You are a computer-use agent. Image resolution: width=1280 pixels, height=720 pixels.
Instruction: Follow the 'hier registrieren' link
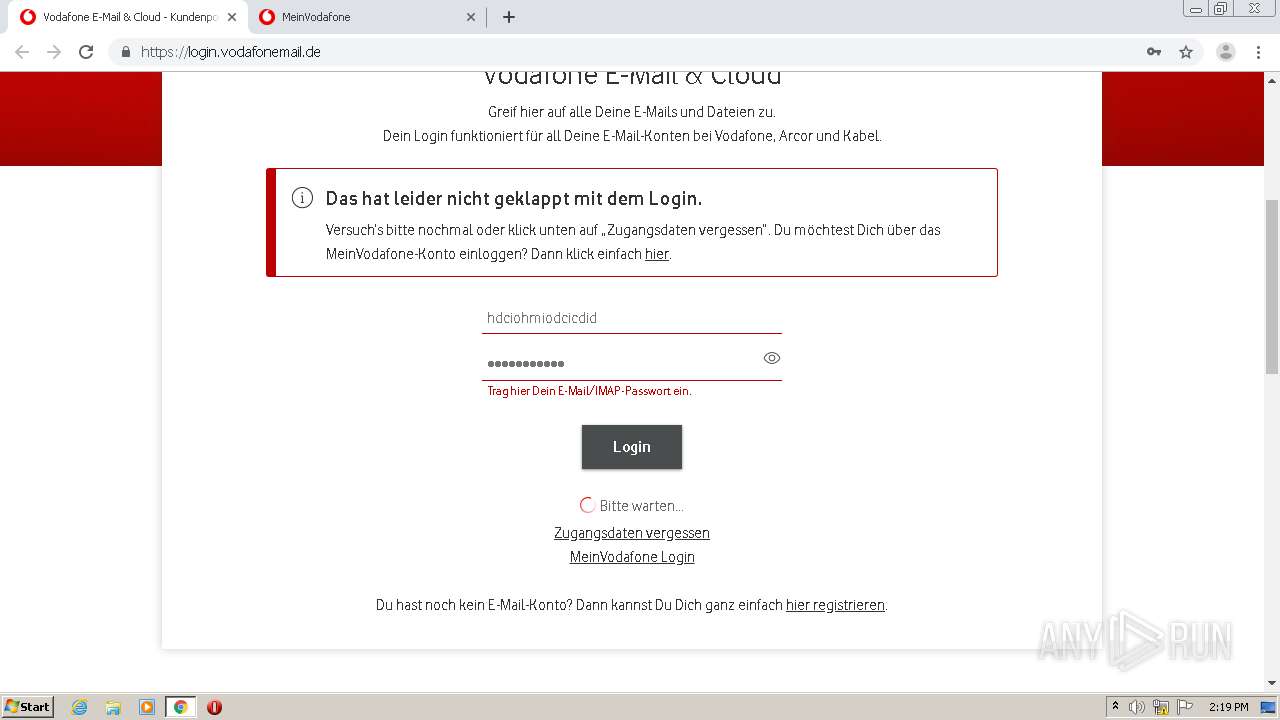tap(835, 605)
